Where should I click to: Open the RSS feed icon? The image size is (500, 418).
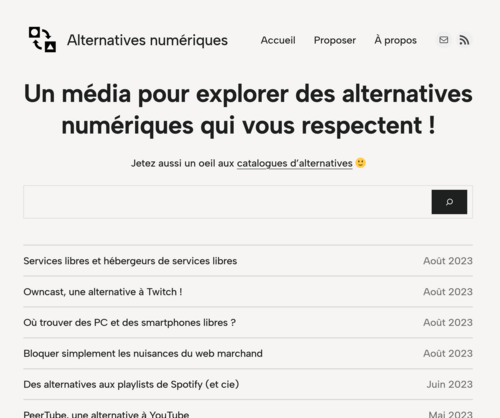tap(464, 40)
